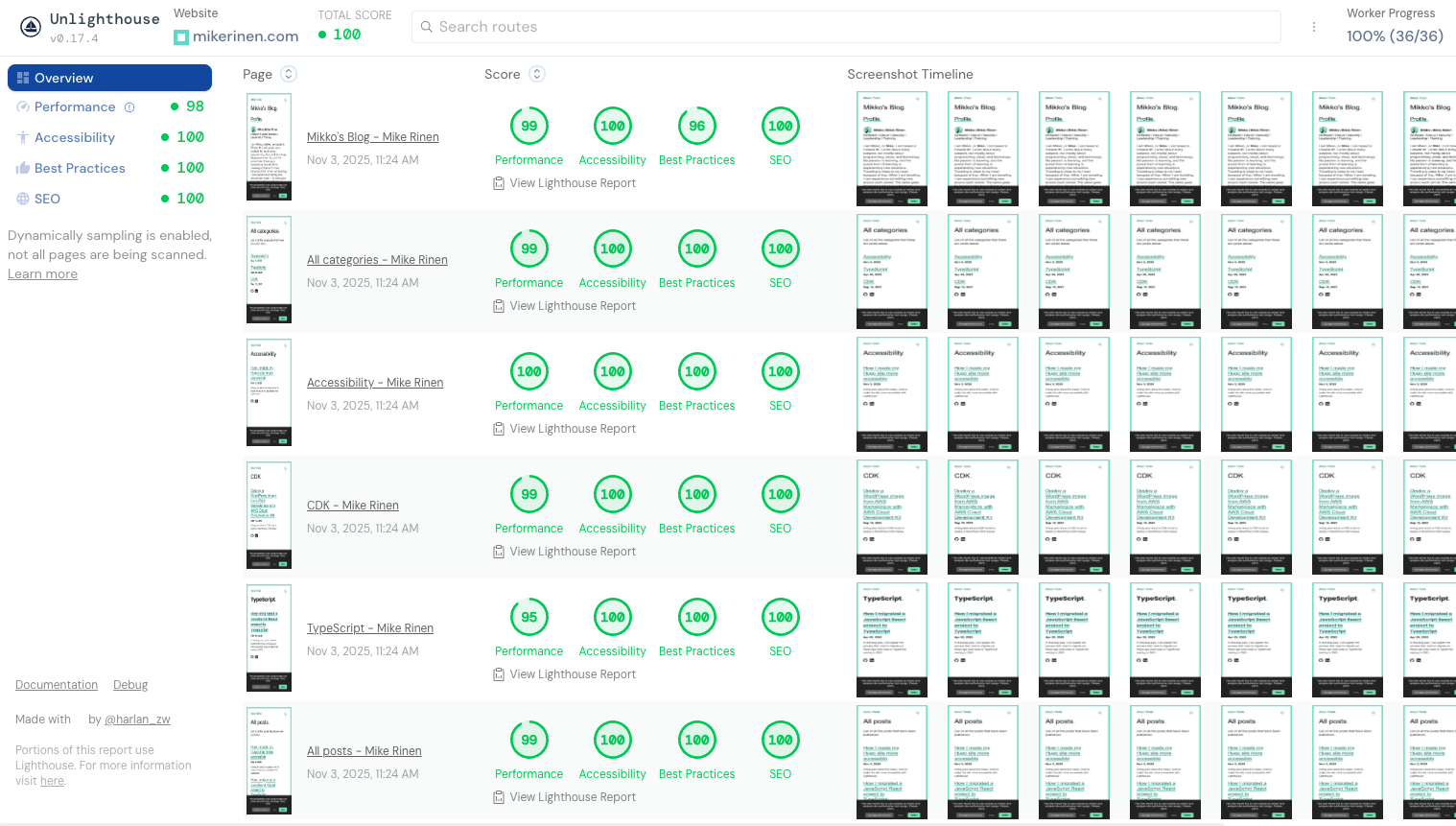Click the Best Practices thumbs-up icon
Viewport: 1456px width, 826px height.
21,168
